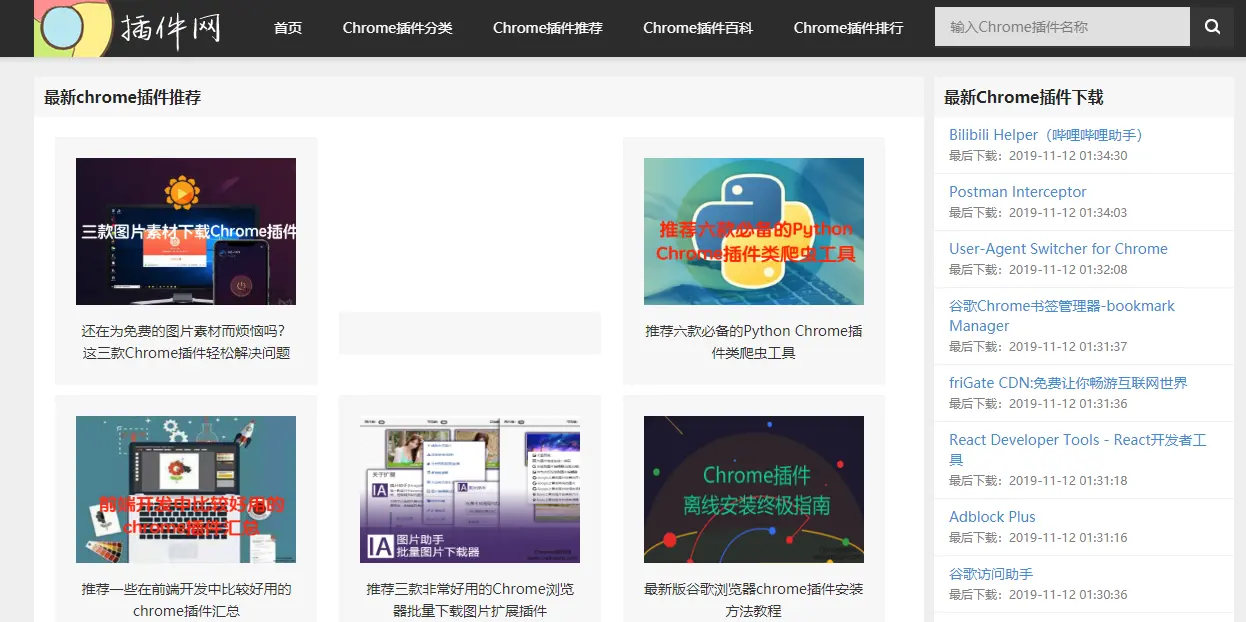
Task: Open User-Agent Switcher for Chrome link
Action: 1058,249
